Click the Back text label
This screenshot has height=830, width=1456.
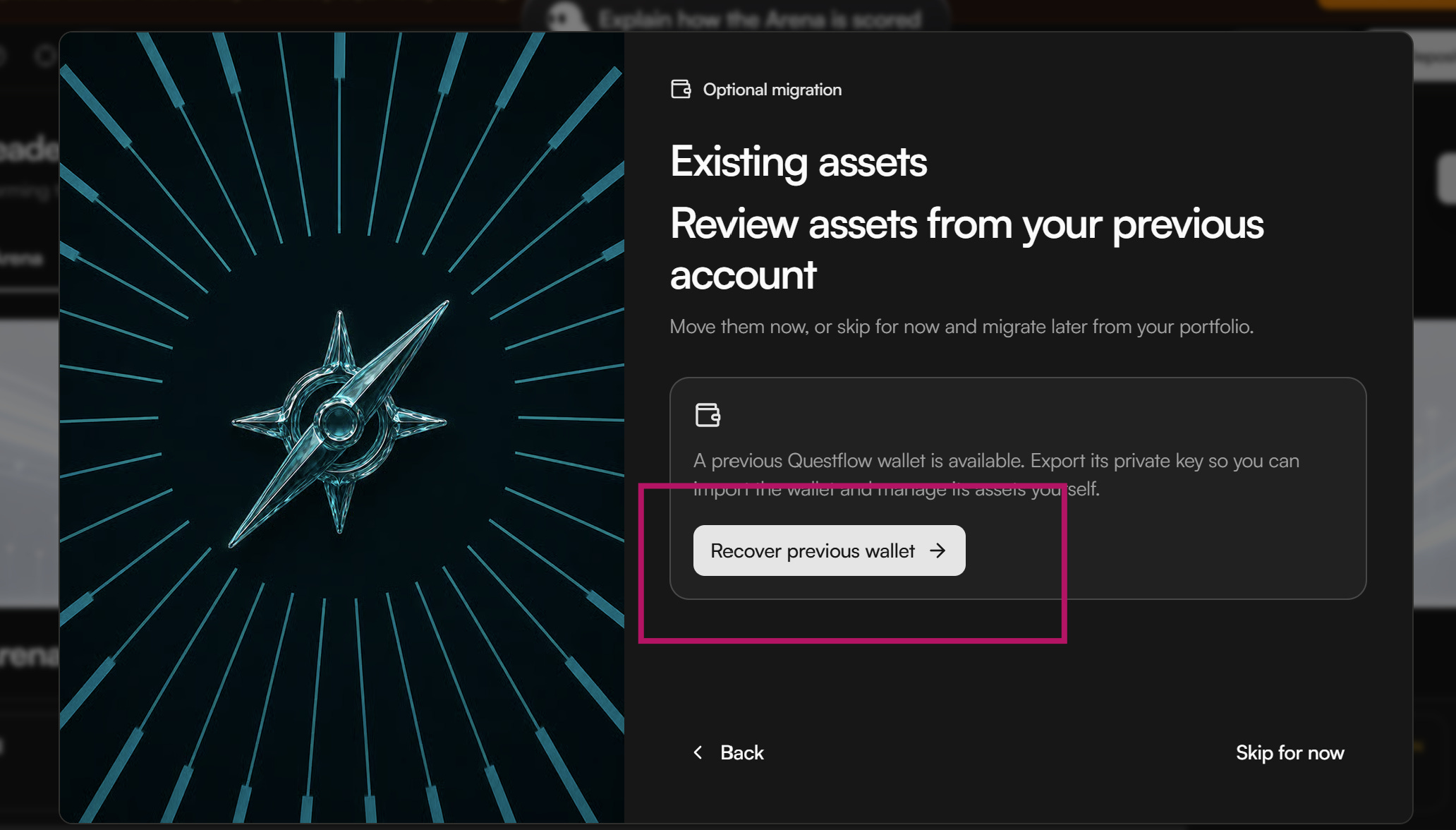[741, 752]
